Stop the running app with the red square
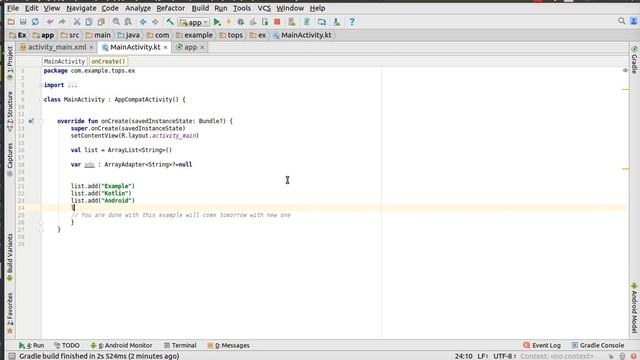 (277, 22)
